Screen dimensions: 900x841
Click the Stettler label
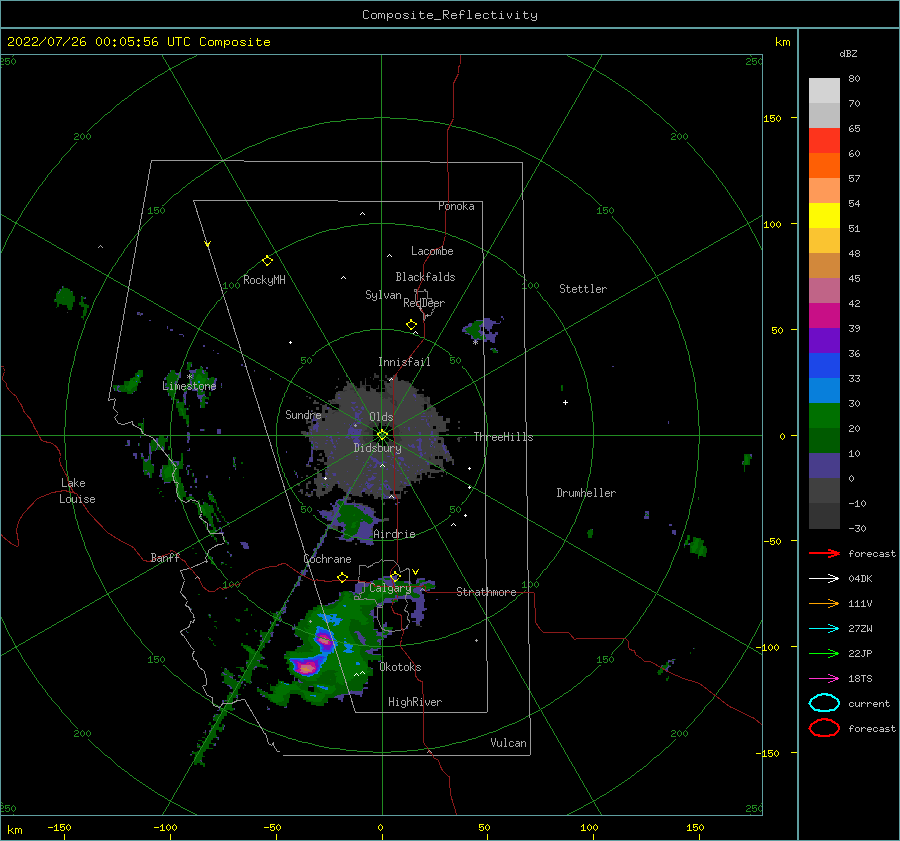click(x=583, y=289)
